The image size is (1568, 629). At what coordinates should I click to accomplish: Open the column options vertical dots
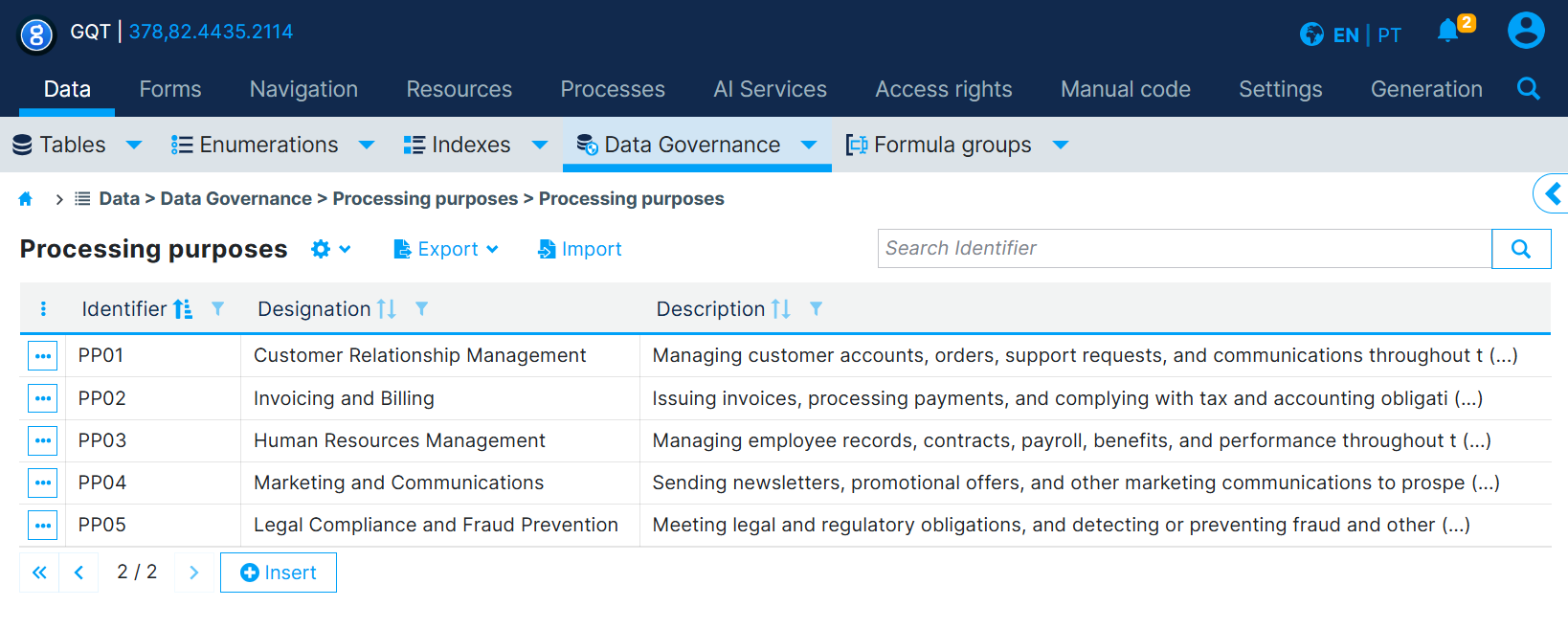tap(43, 309)
